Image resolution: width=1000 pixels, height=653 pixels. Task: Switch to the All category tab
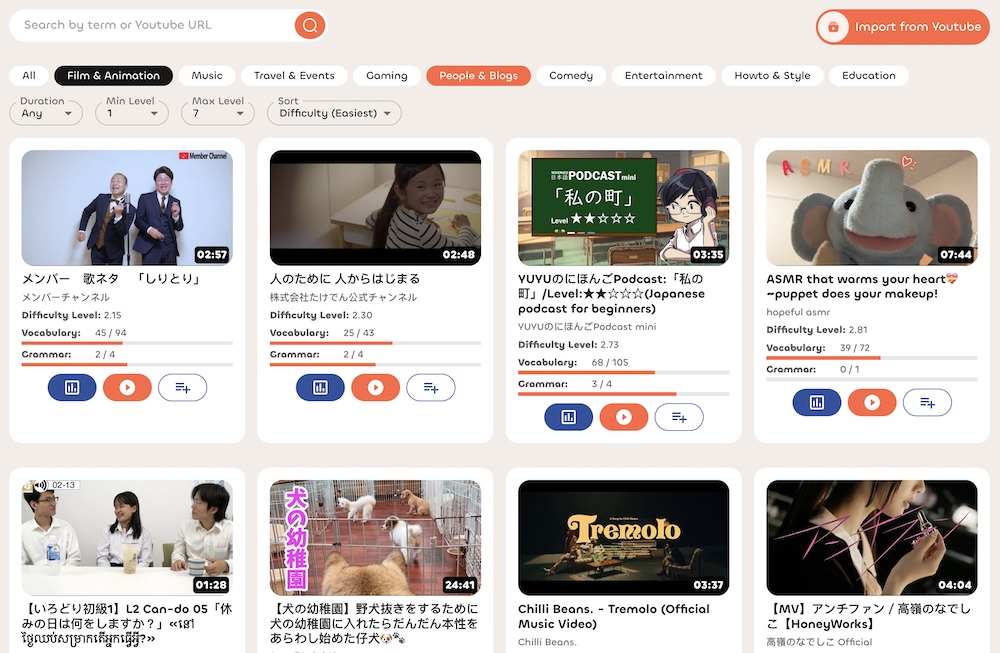pos(29,75)
